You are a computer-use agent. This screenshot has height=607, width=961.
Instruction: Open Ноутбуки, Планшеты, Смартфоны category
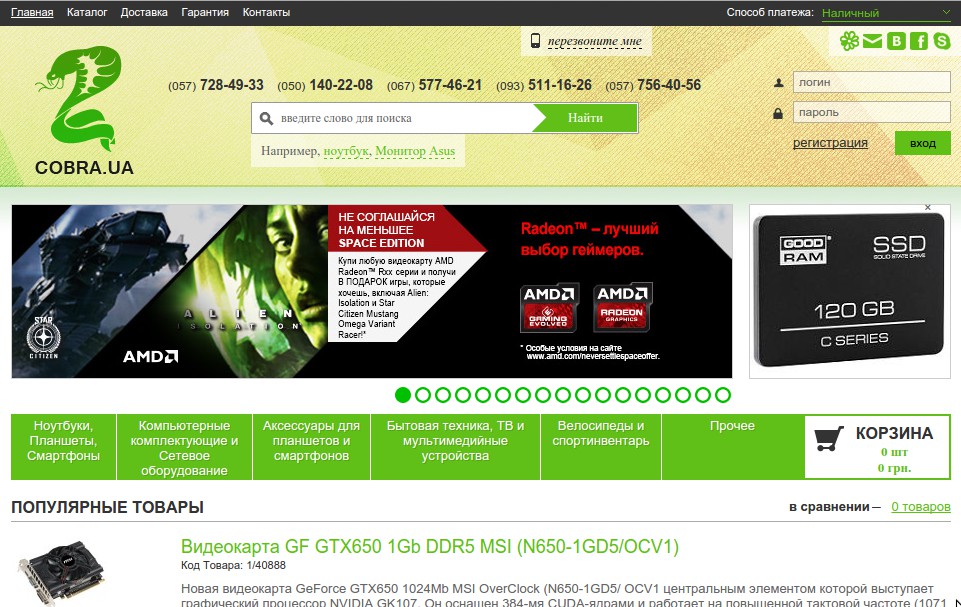(63, 447)
